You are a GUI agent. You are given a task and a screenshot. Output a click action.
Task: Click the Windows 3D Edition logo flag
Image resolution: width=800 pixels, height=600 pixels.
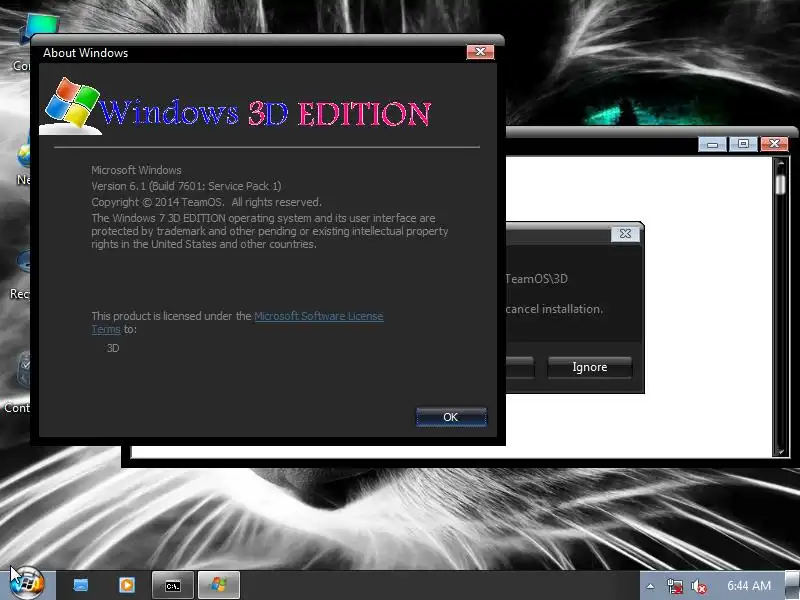71,105
